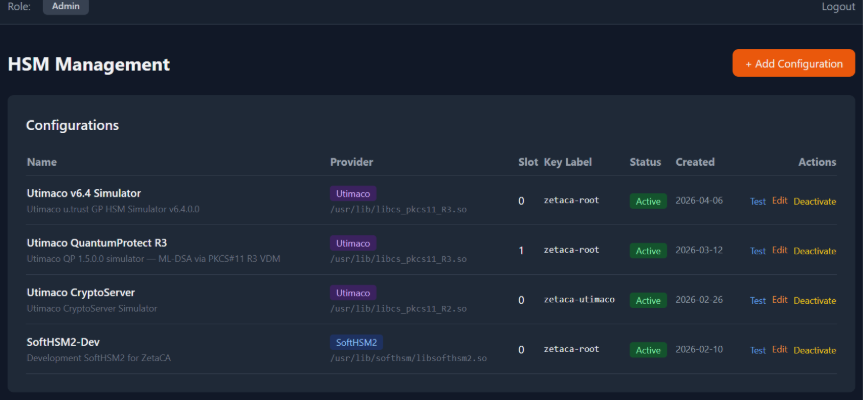Select the Utimaco CryptoServer row name

coord(80,292)
